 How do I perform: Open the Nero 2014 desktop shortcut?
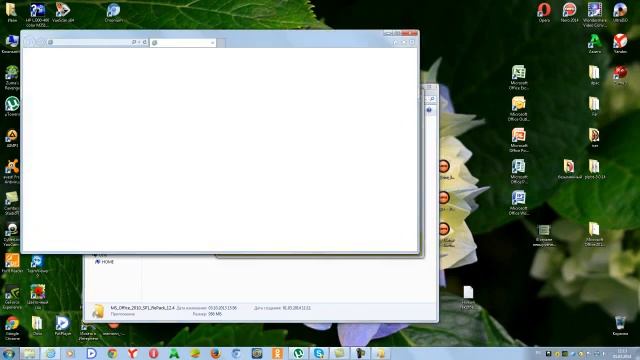coord(569,11)
